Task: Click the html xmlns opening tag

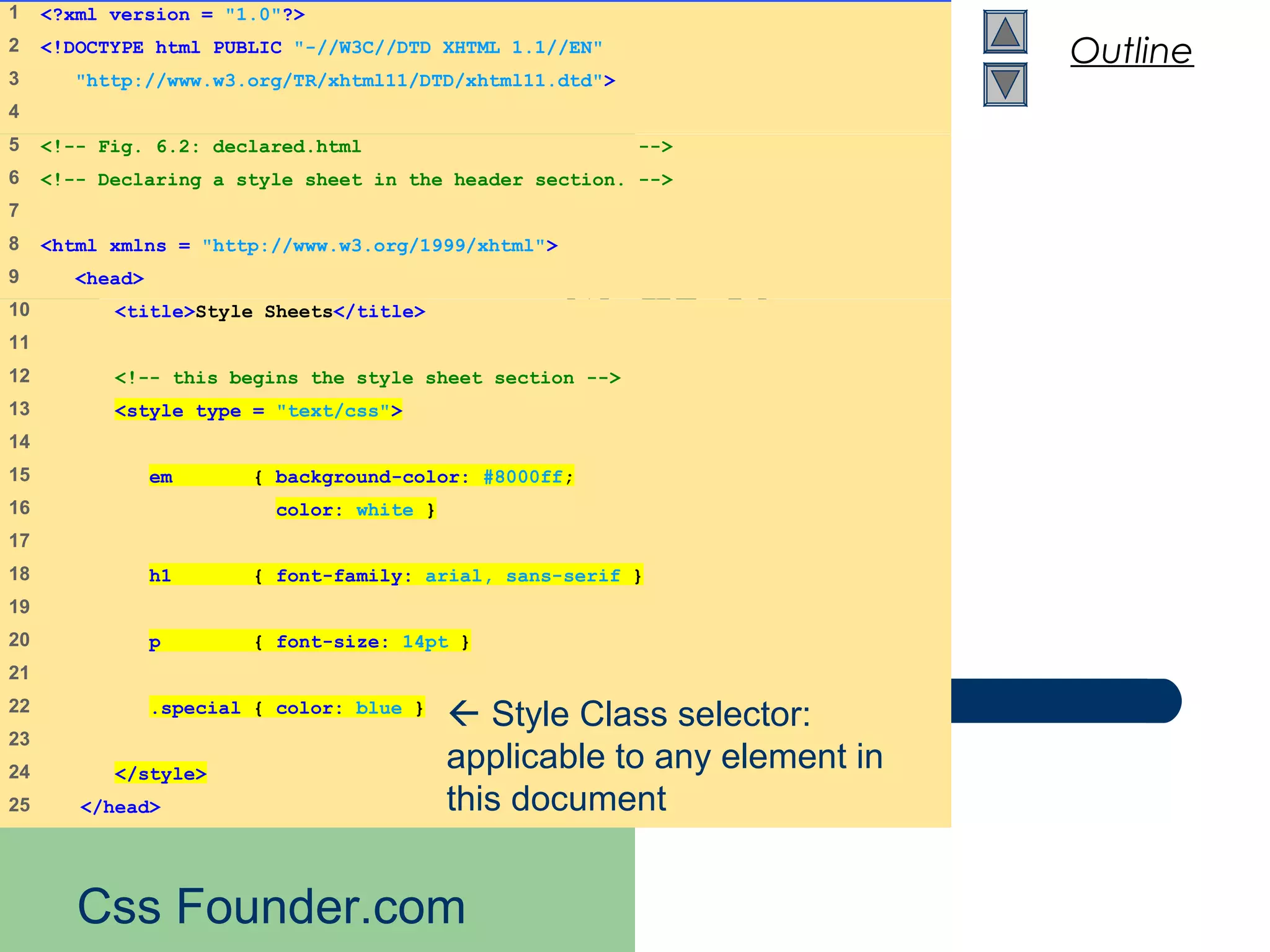Action: [x=299, y=246]
